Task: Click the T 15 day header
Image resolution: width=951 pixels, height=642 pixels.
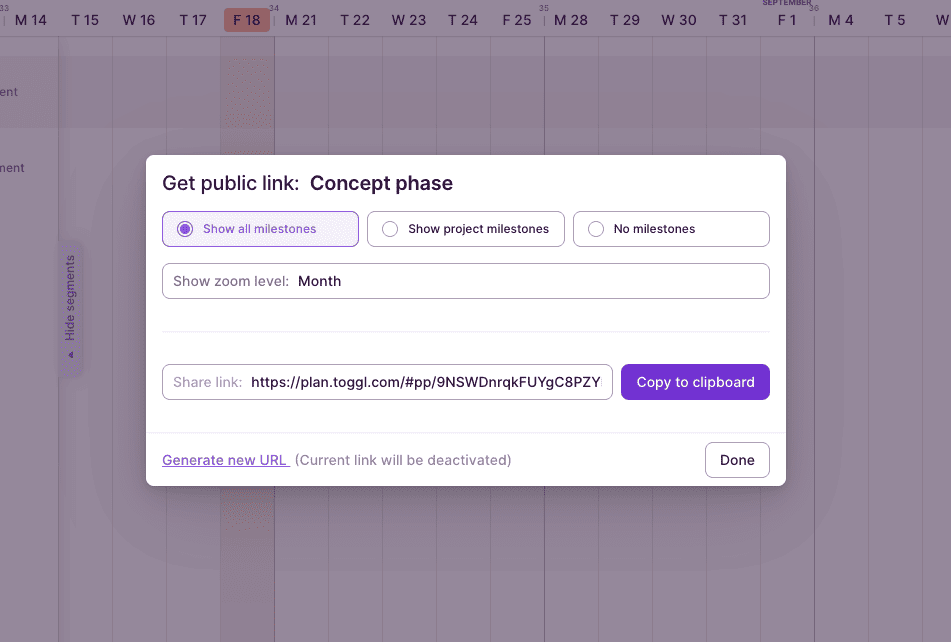Action: pyautogui.click(x=85, y=20)
